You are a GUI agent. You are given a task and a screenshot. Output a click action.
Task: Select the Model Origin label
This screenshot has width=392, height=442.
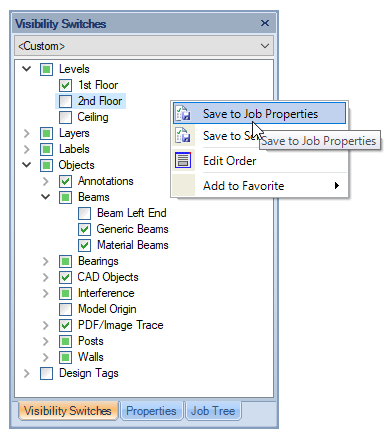107,309
